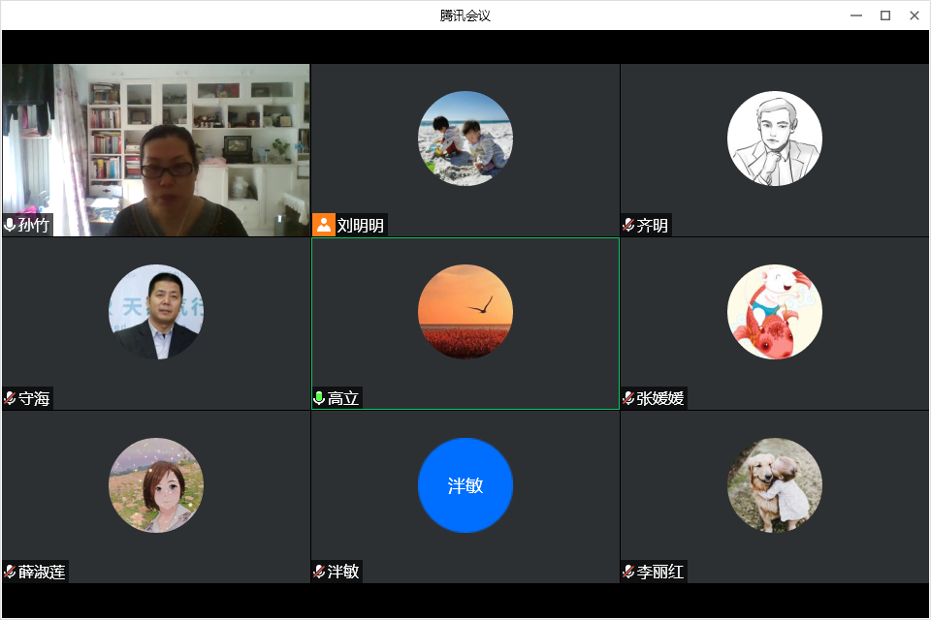This screenshot has height=620, width=932.
Task: Select 齐明's pencil sketch avatar
Action: (774, 138)
